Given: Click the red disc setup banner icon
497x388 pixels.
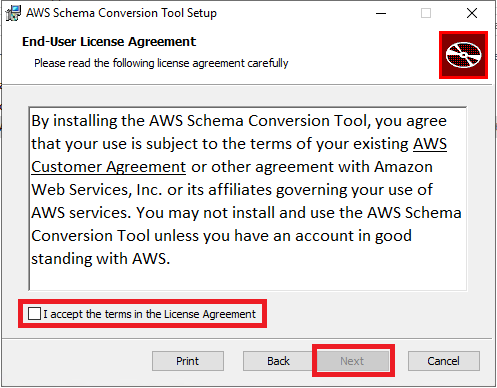Looking at the screenshot, I should 463,55.
